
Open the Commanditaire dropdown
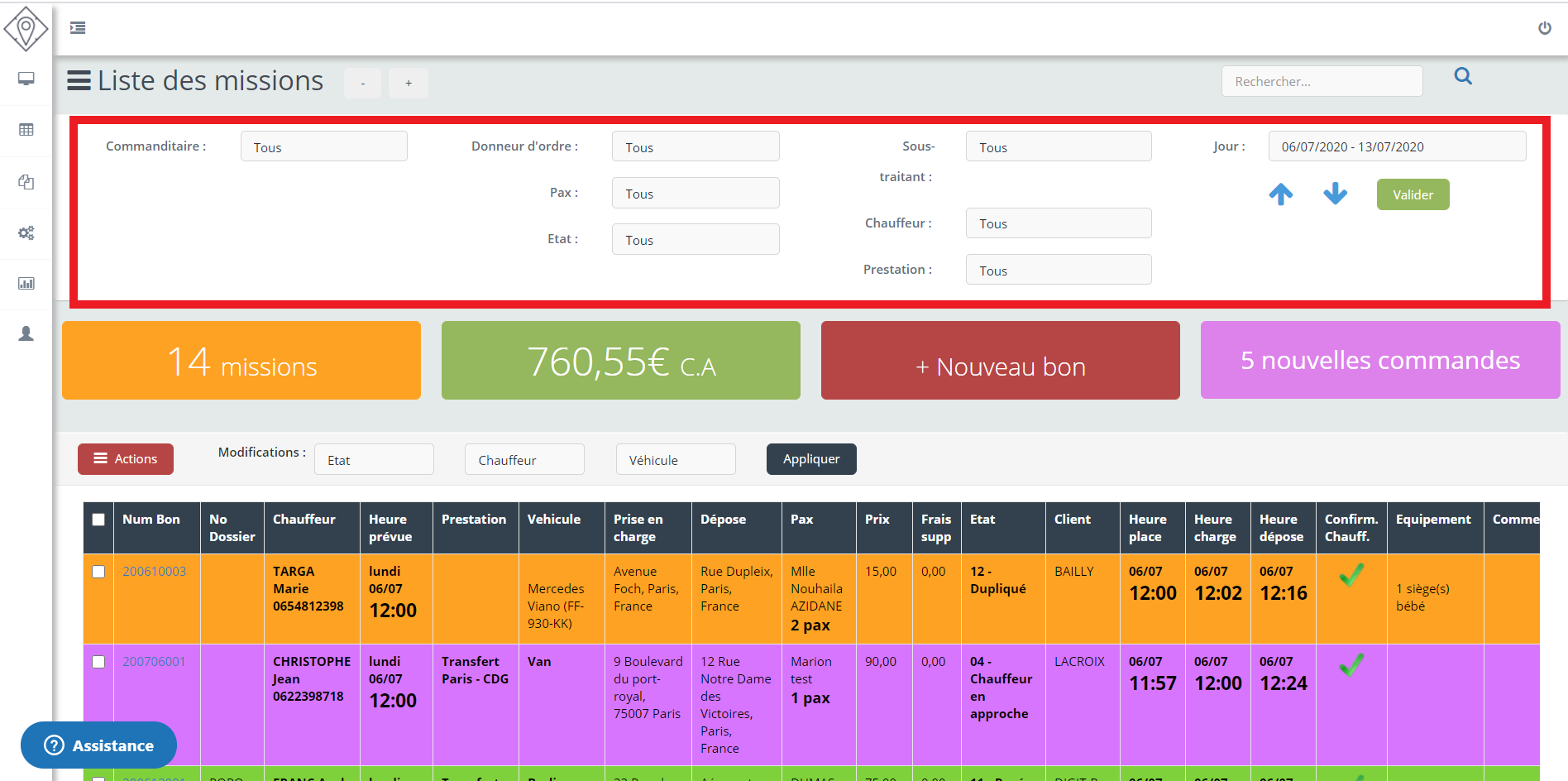click(323, 146)
